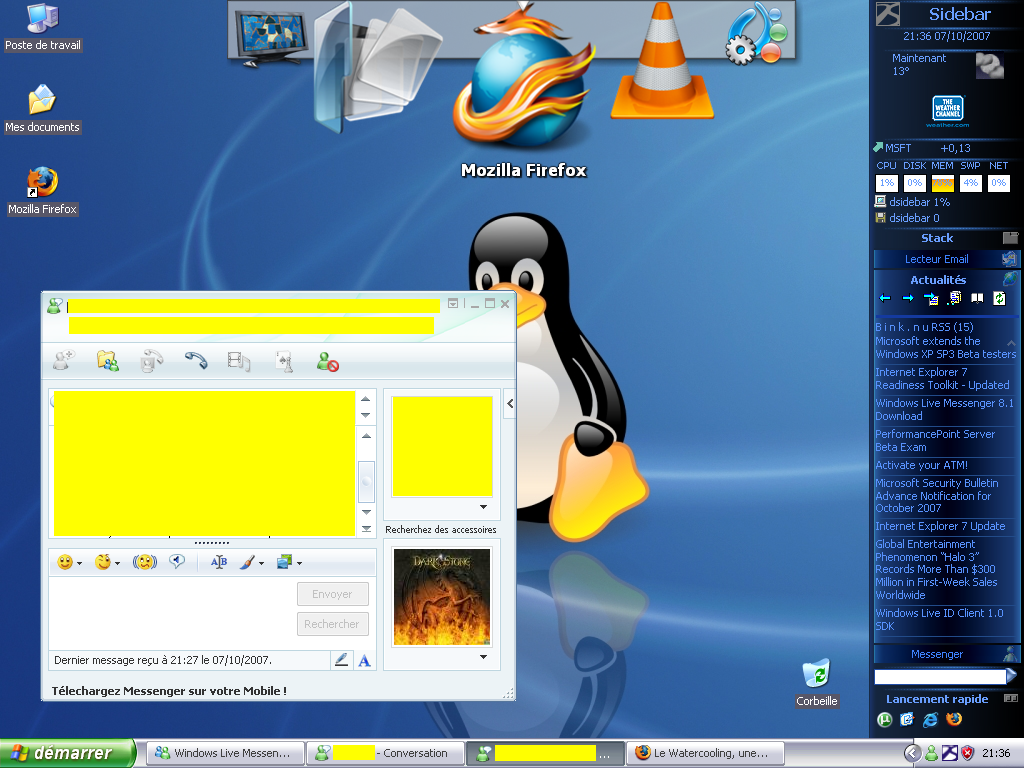
Task: Open the Internet Explorer 7 Update news link
Action: point(940,526)
